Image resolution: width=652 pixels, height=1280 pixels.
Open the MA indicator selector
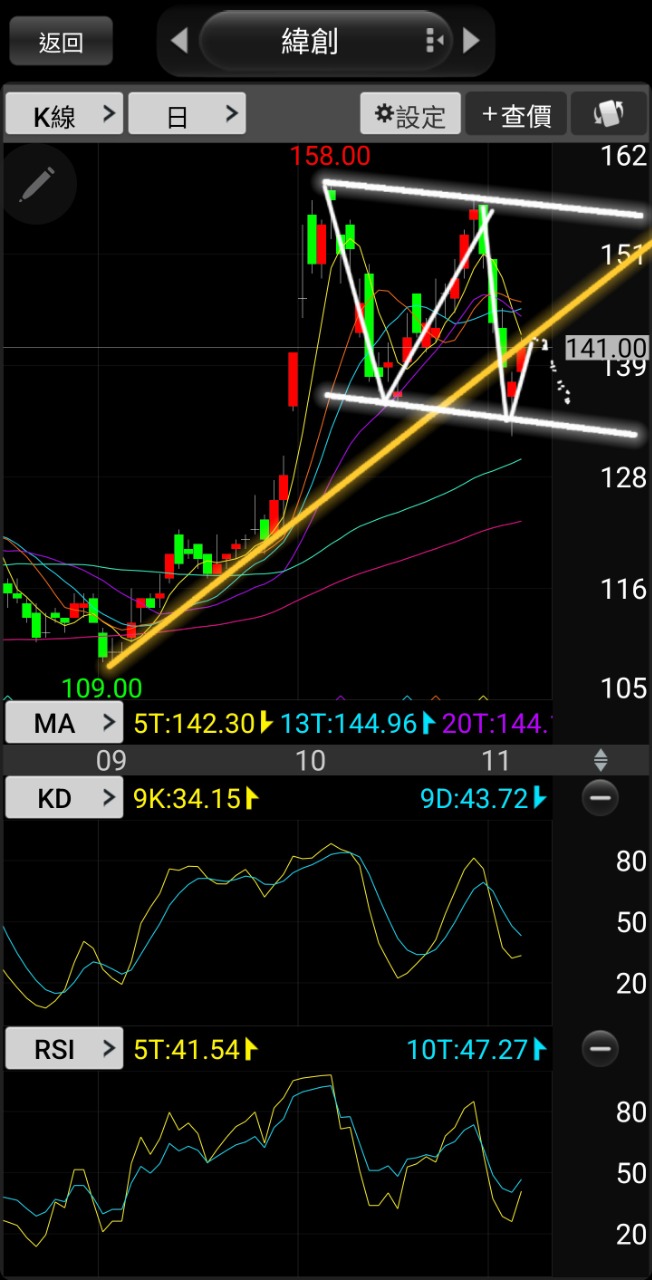(64, 723)
